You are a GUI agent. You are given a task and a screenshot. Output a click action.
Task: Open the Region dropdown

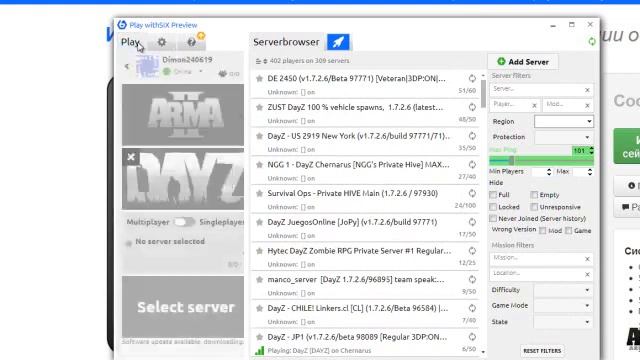point(564,121)
